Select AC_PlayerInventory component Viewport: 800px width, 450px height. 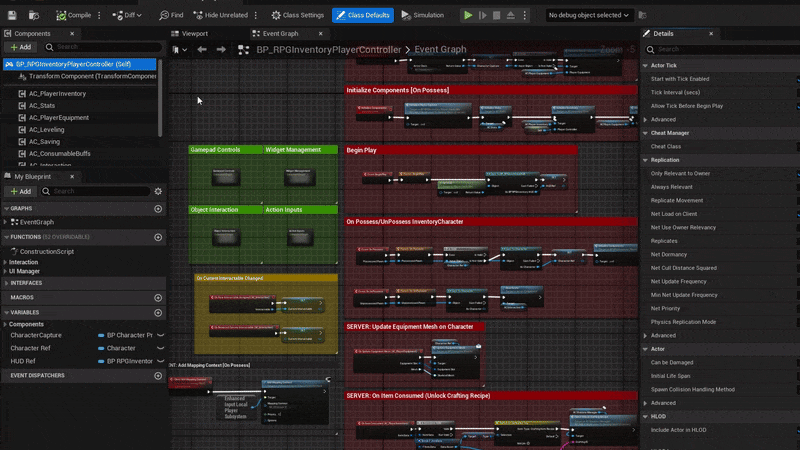pyautogui.click(x=57, y=94)
